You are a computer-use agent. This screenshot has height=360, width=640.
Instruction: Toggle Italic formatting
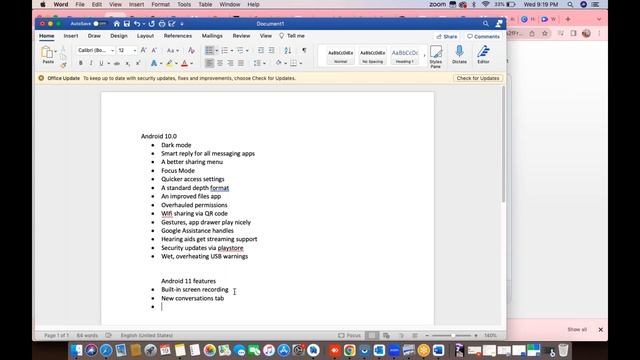[91, 63]
